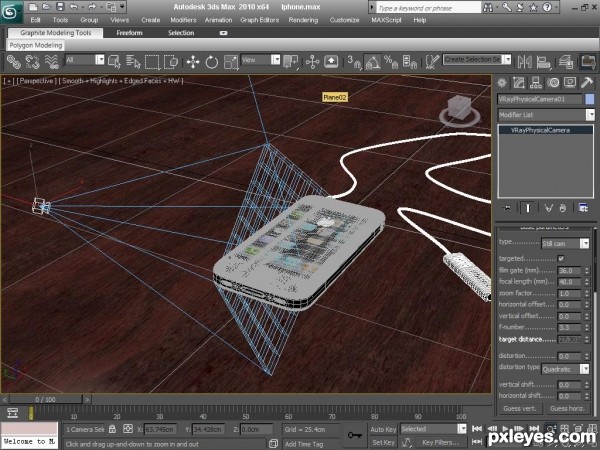The height and width of the screenshot is (450, 600).
Task: Open camera type Still cam dropdown
Action: [565, 243]
